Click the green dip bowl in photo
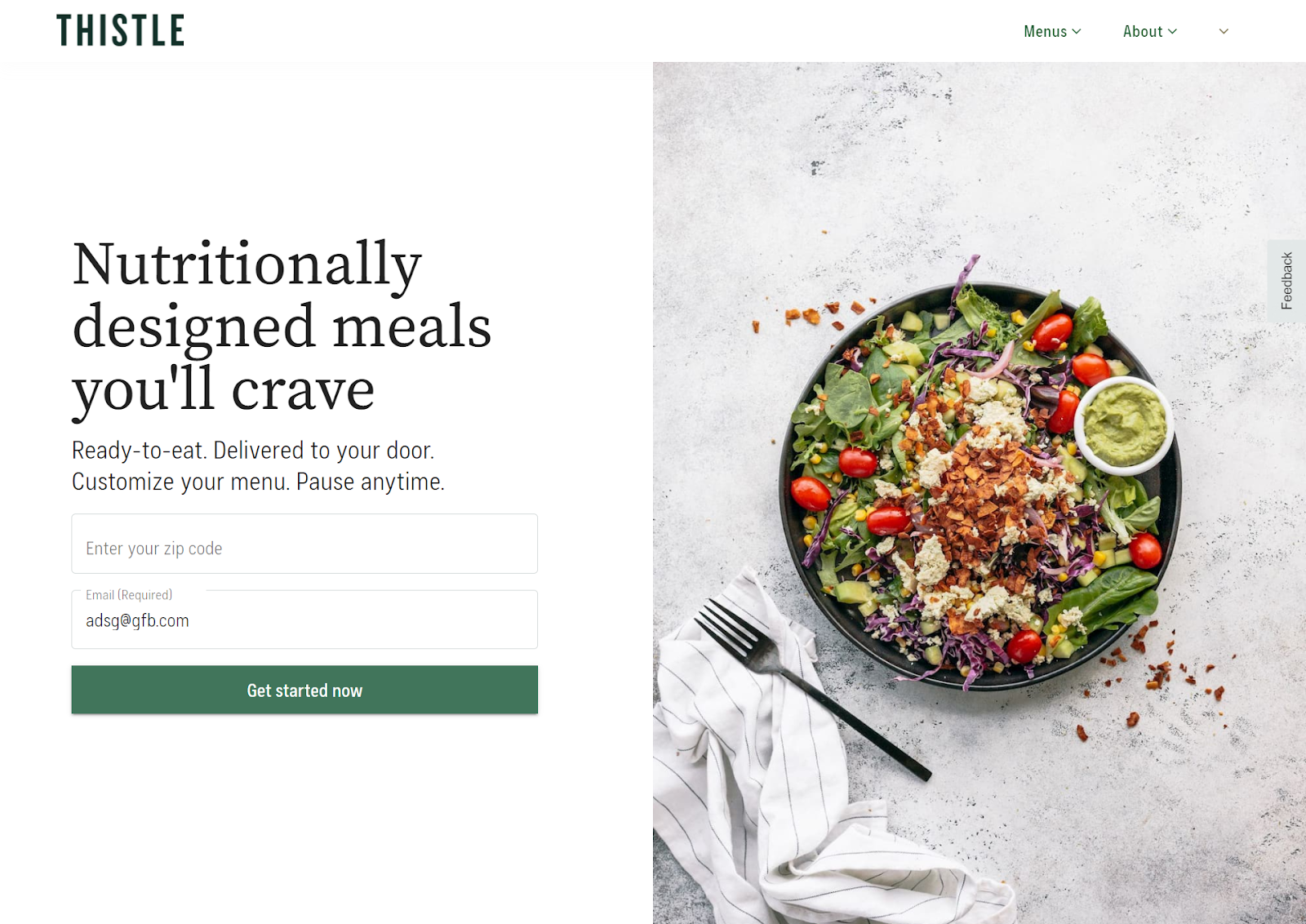This screenshot has height=924, width=1306. click(1125, 425)
